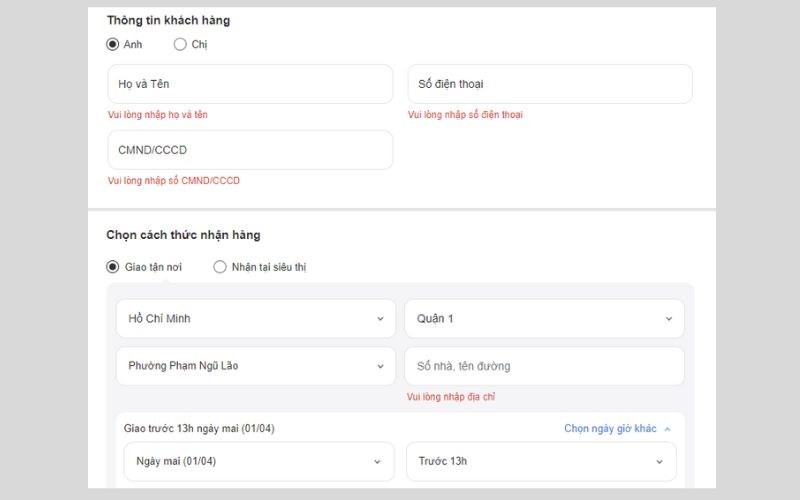Select the Chị radio button
Viewport: 800px width, 500px height.
point(180,44)
